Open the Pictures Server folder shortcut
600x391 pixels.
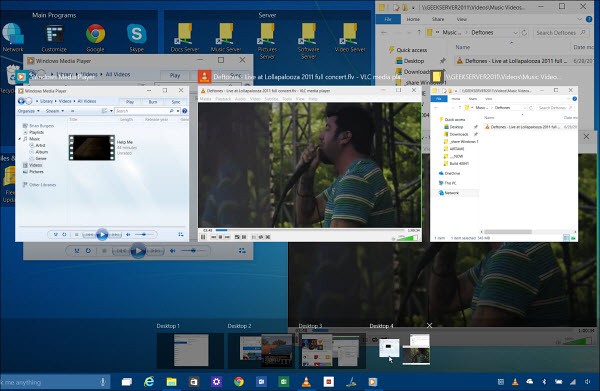coord(267,41)
